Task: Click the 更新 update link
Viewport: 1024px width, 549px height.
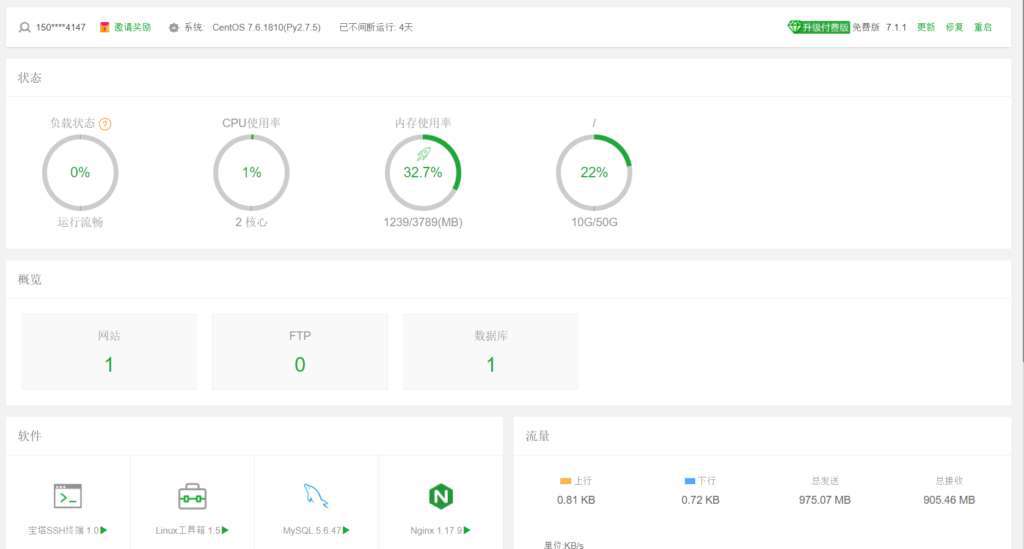Action: pos(926,27)
